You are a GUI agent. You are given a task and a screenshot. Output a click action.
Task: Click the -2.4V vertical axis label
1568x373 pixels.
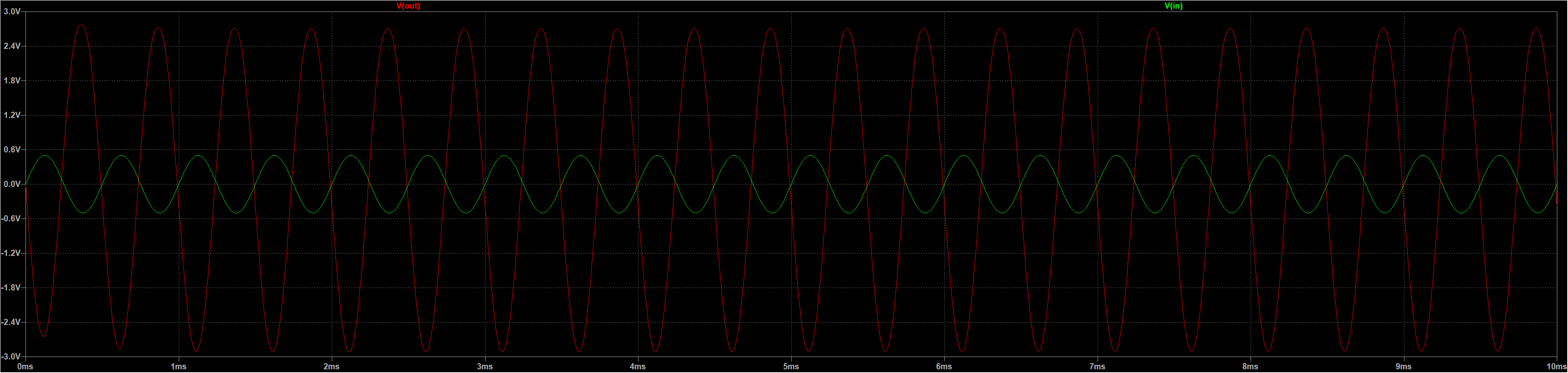11,322
